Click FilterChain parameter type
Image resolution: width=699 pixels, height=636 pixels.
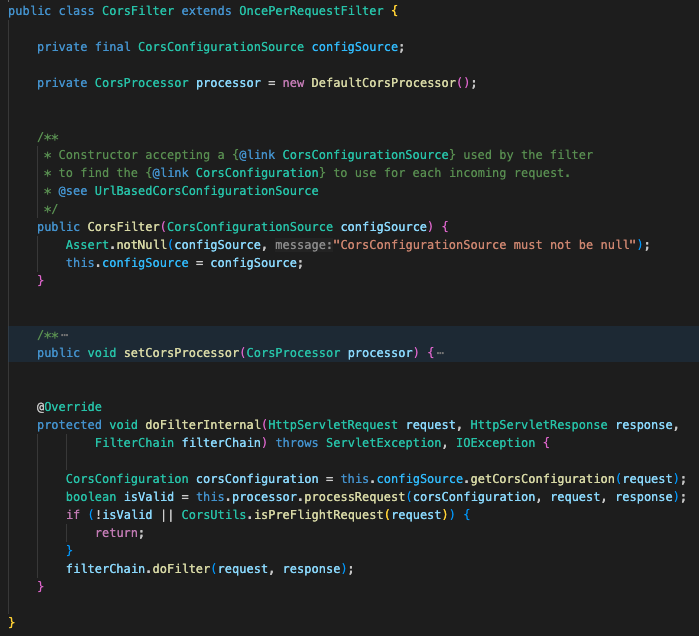coord(134,443)
